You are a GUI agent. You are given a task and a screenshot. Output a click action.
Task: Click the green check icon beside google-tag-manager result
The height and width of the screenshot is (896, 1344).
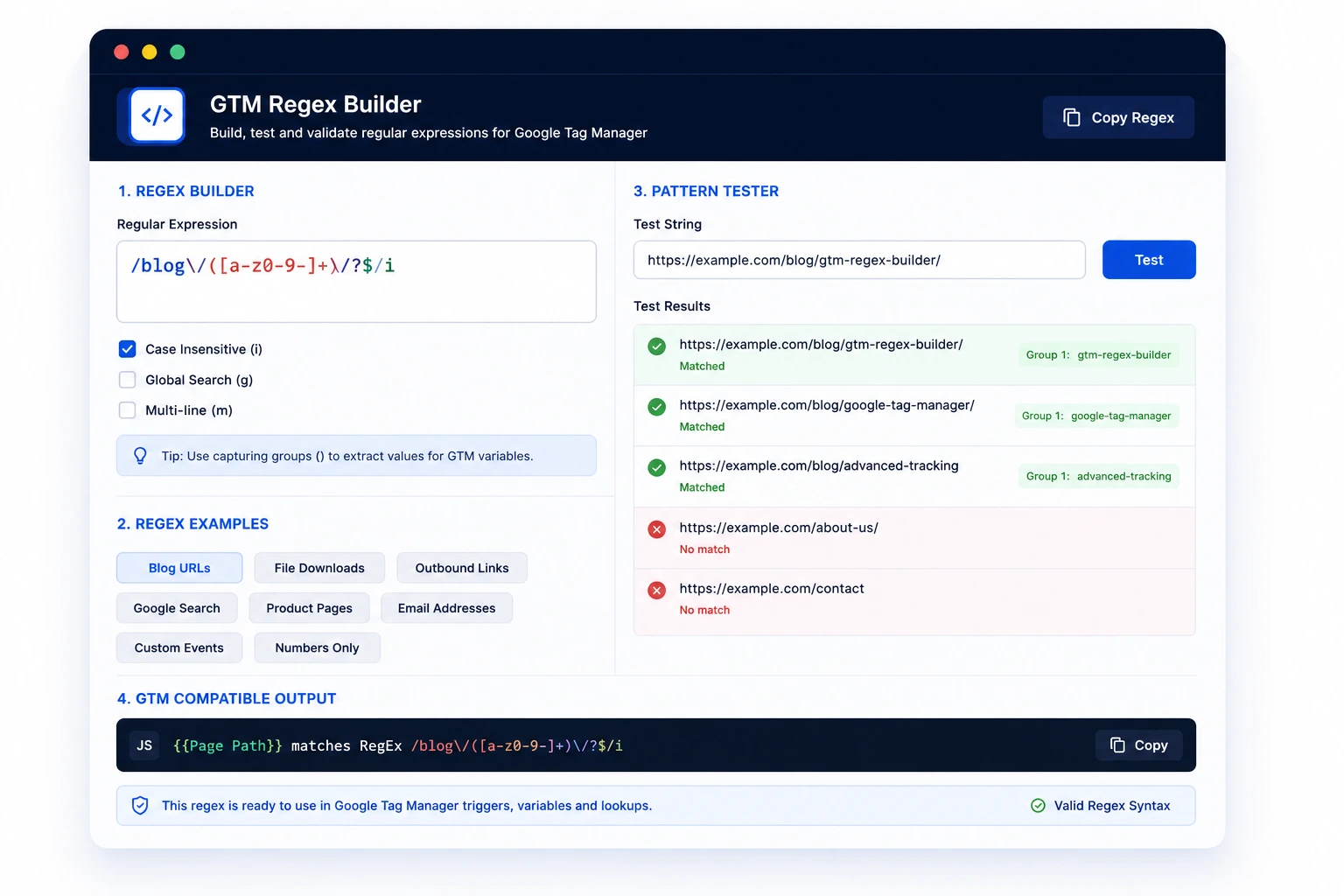(656, 407)
